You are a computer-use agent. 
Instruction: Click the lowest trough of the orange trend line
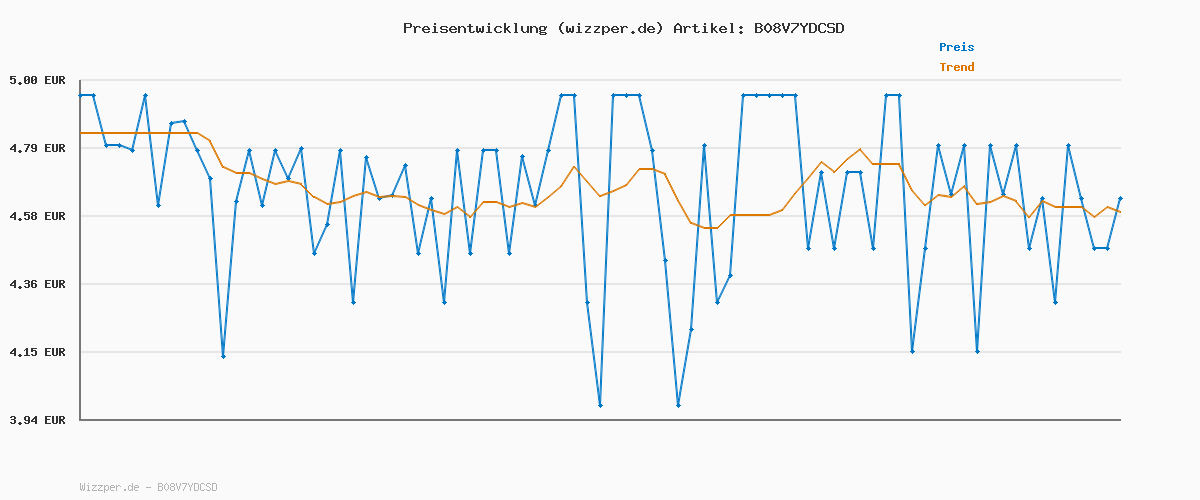click(710, 228)
